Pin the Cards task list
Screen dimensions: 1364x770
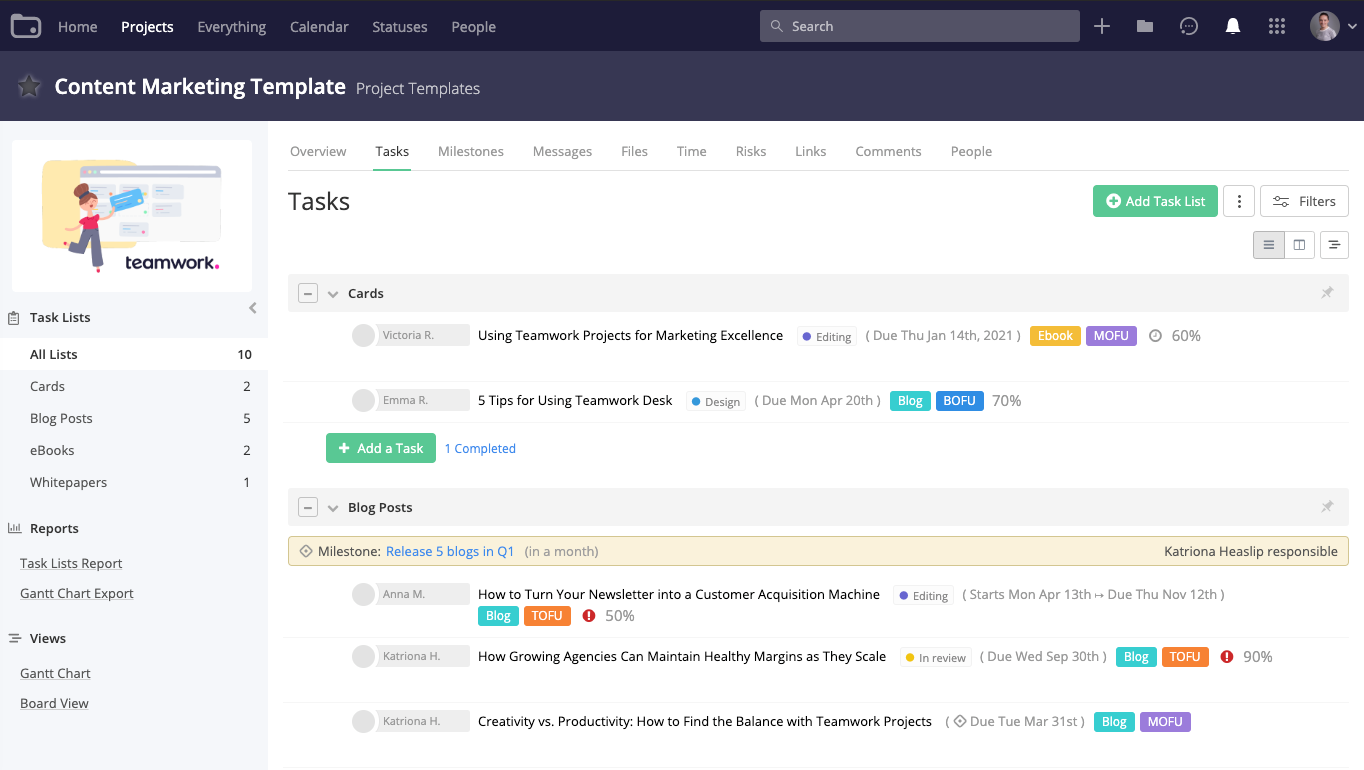(1327, 293)
